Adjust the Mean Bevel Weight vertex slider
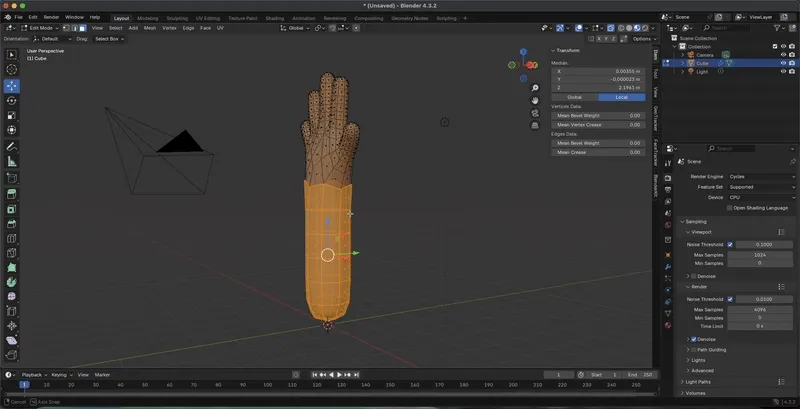Image resolution: width=800 pixels, height=409 pixels. click(x=597, y=115)
